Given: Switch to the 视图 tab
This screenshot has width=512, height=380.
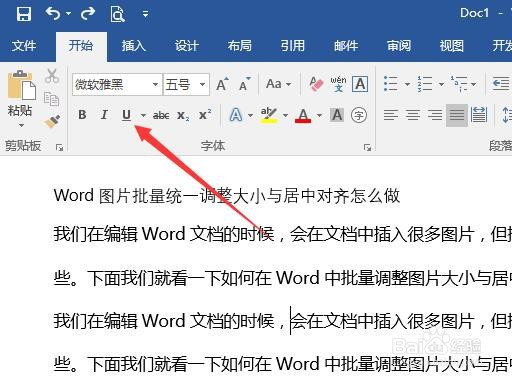Looking at the screenshot, I should coord(452,46).
